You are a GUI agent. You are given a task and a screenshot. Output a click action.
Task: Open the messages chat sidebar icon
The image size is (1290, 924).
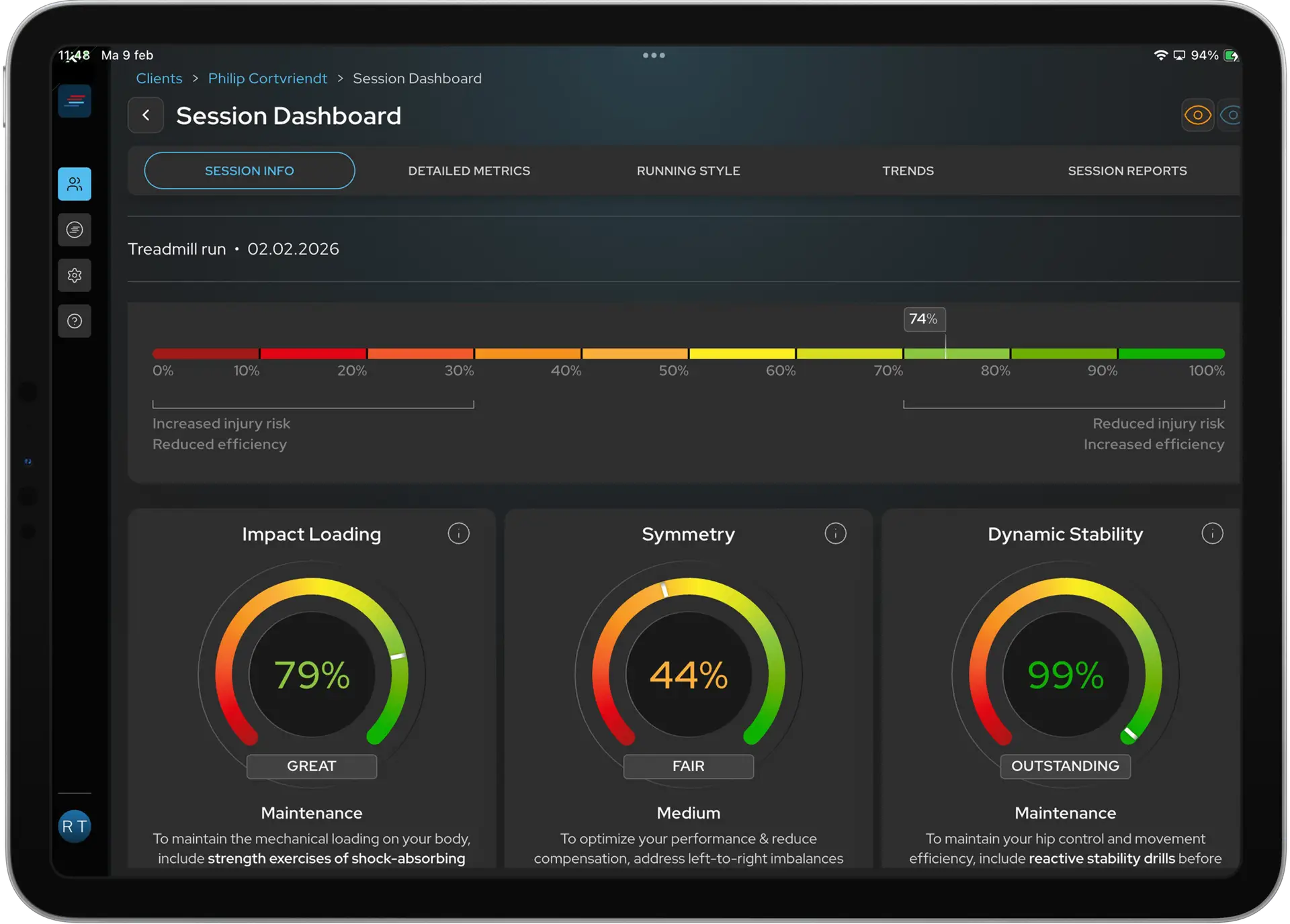[x=75, y=230]
